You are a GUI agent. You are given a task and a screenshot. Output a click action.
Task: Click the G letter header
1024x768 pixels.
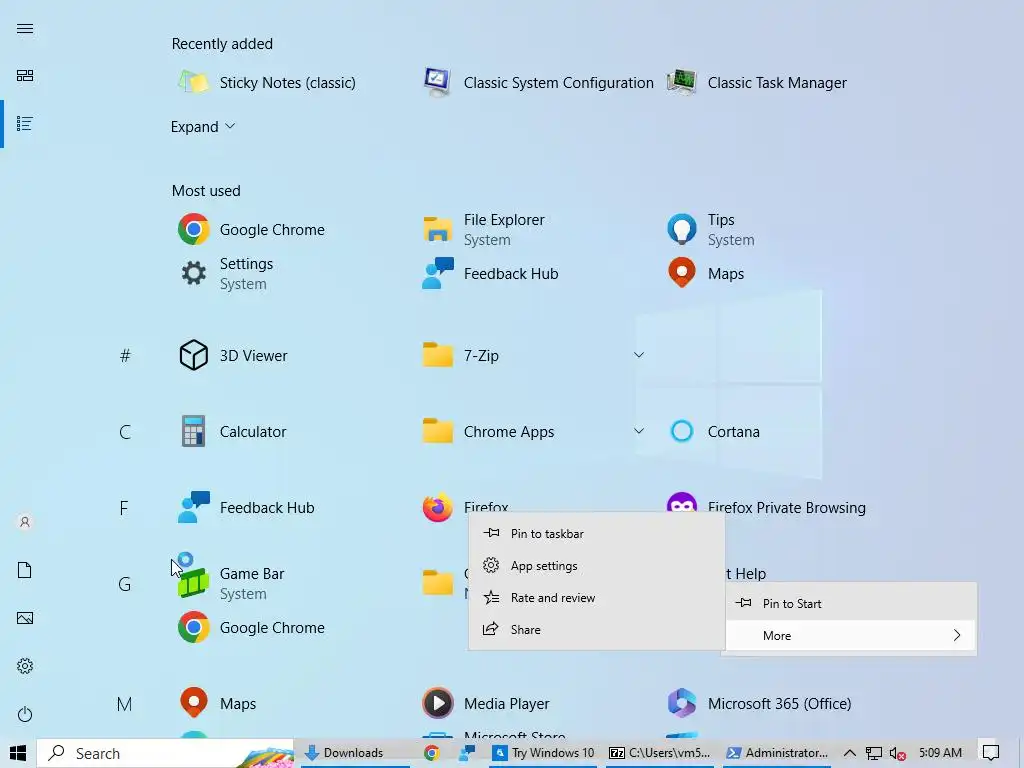pos(125,584)
